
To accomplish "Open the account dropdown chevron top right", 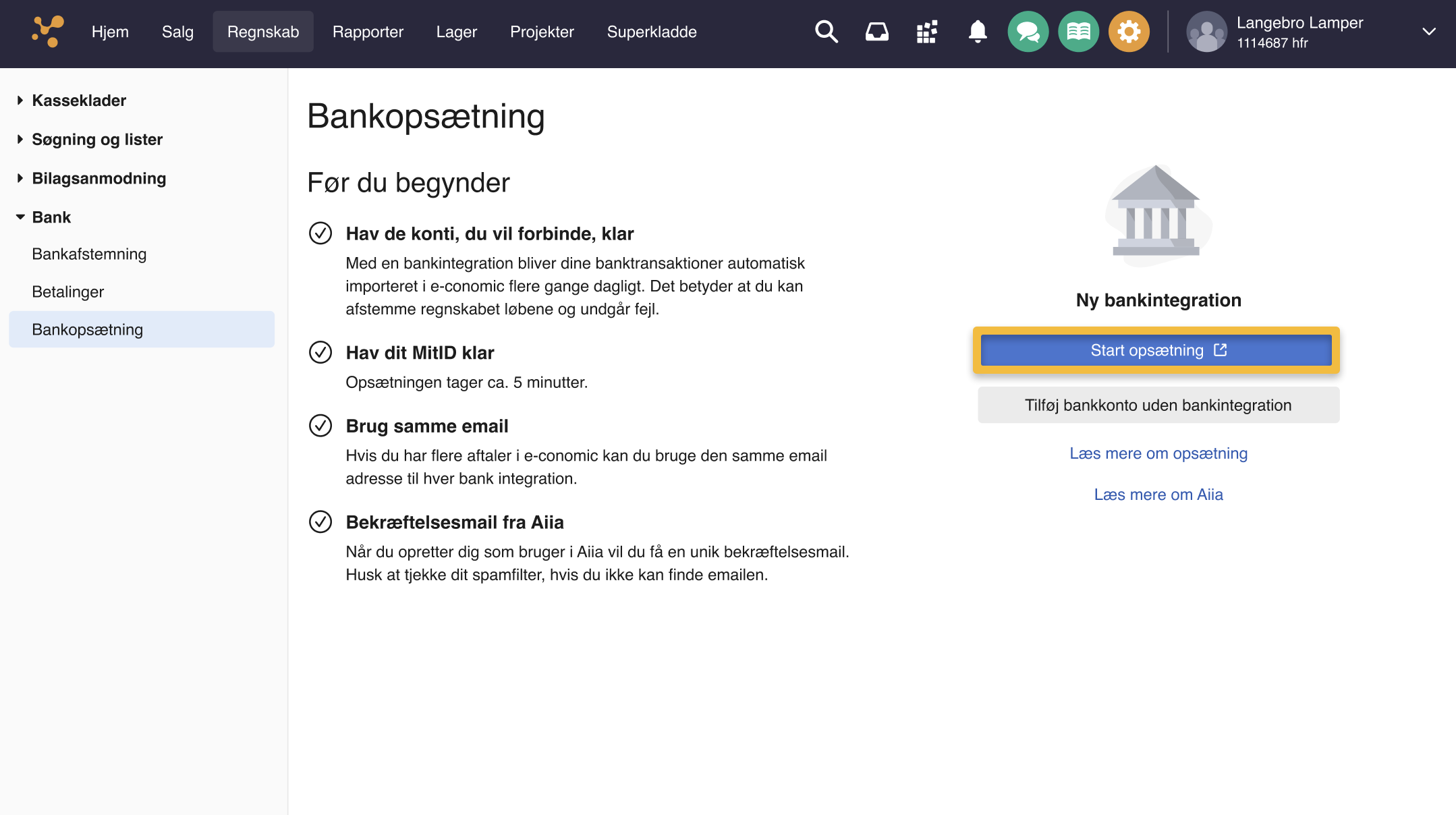I will 1428,31.
